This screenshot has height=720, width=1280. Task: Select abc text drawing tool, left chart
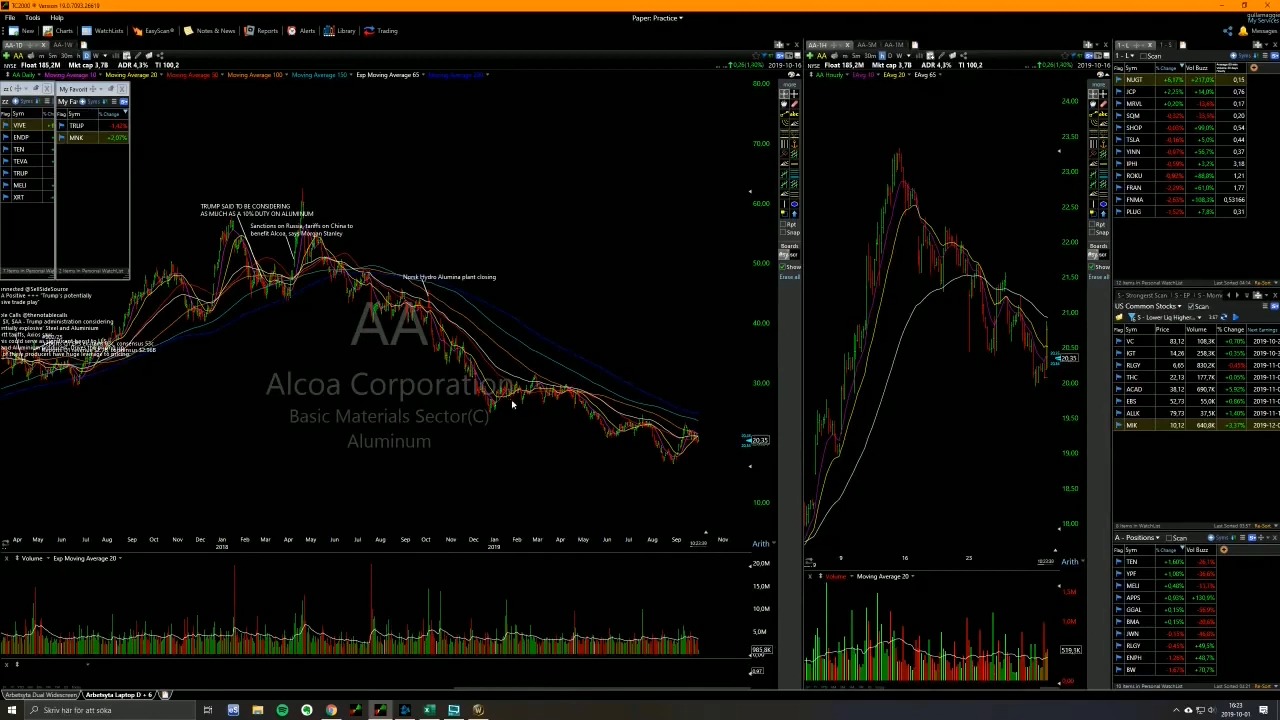click(794, 114)
